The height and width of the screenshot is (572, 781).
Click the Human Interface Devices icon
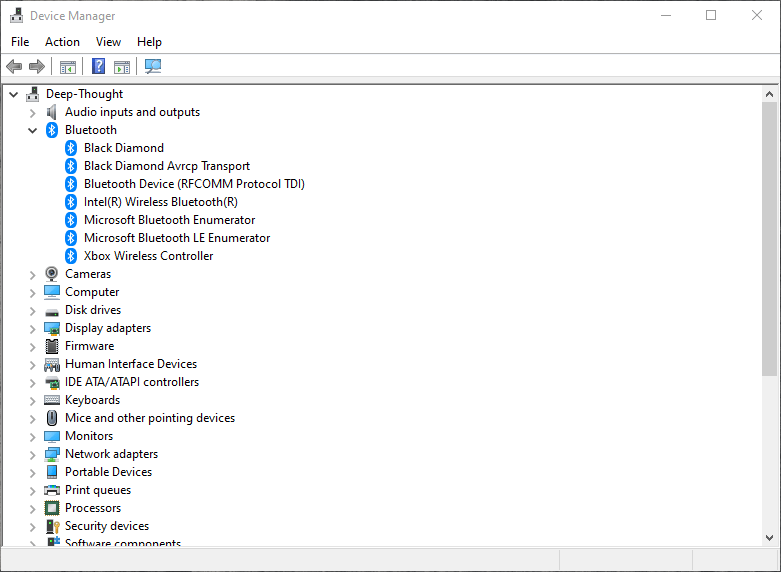[x=52, y=365]
